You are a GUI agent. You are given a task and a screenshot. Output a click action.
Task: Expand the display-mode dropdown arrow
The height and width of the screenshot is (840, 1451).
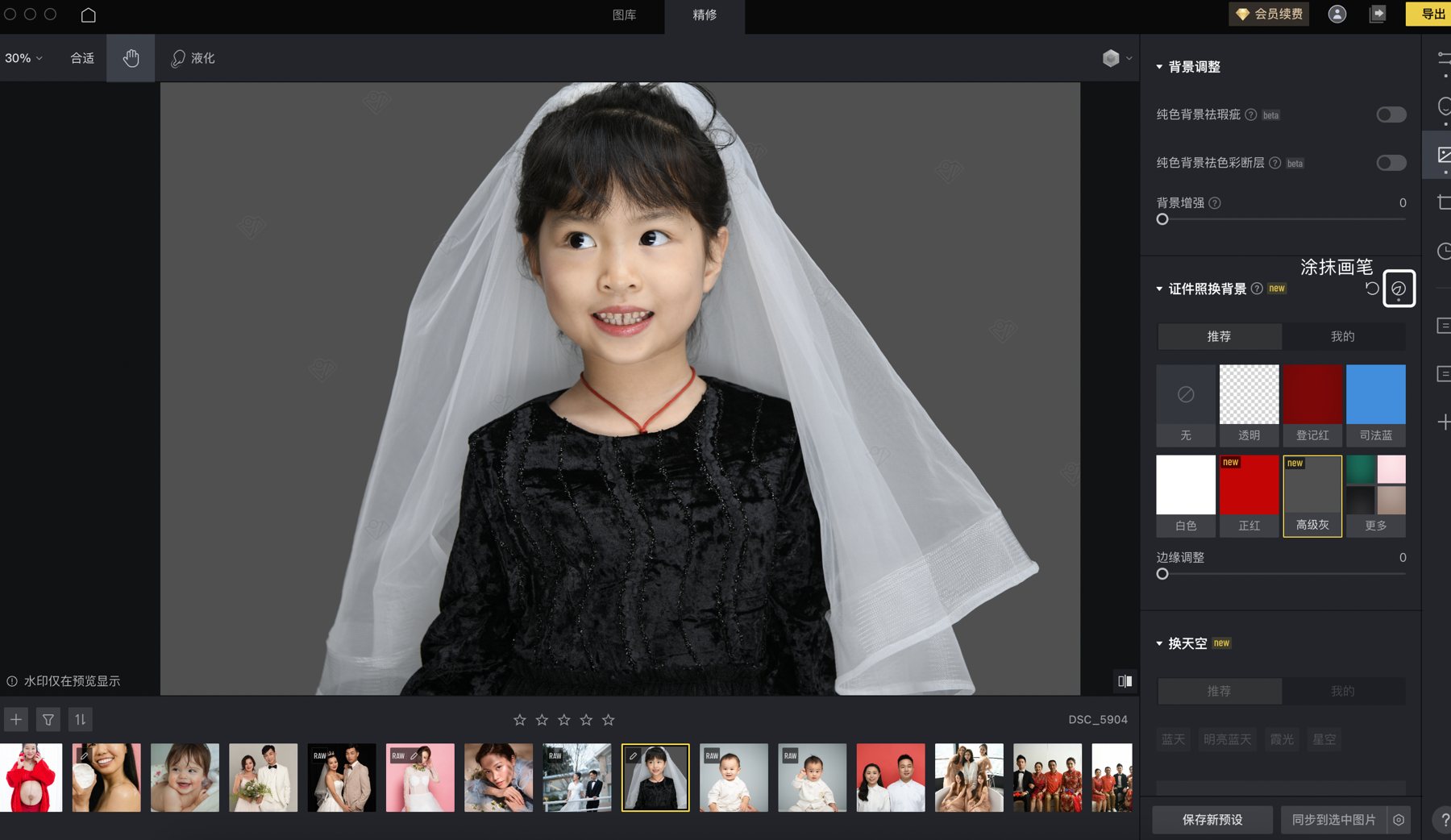click(1129, 58)
